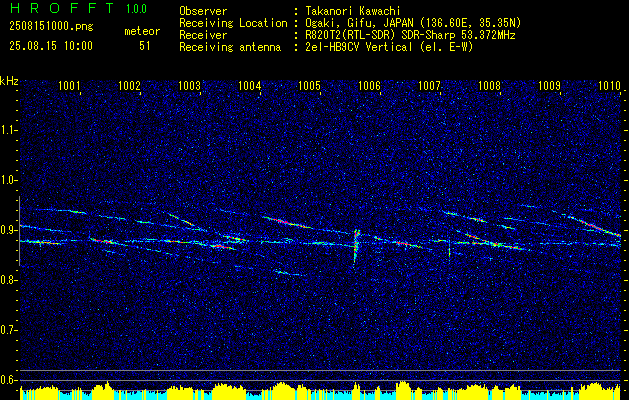
Task: Click the Receiver field label
Action: (x=203, y=35)
